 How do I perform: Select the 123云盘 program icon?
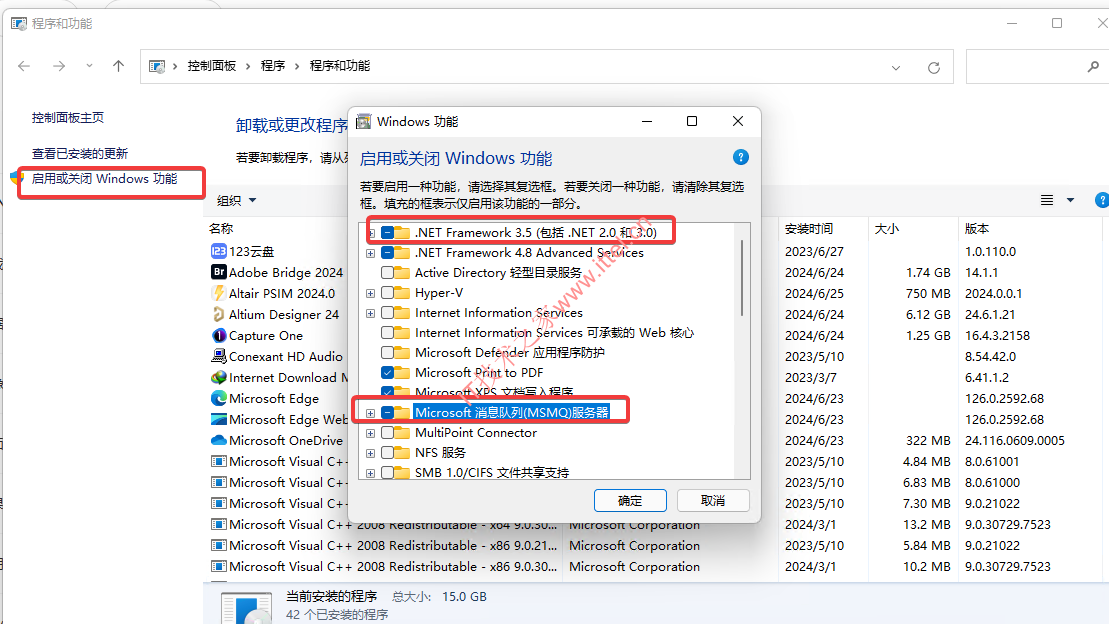point(219,251)
